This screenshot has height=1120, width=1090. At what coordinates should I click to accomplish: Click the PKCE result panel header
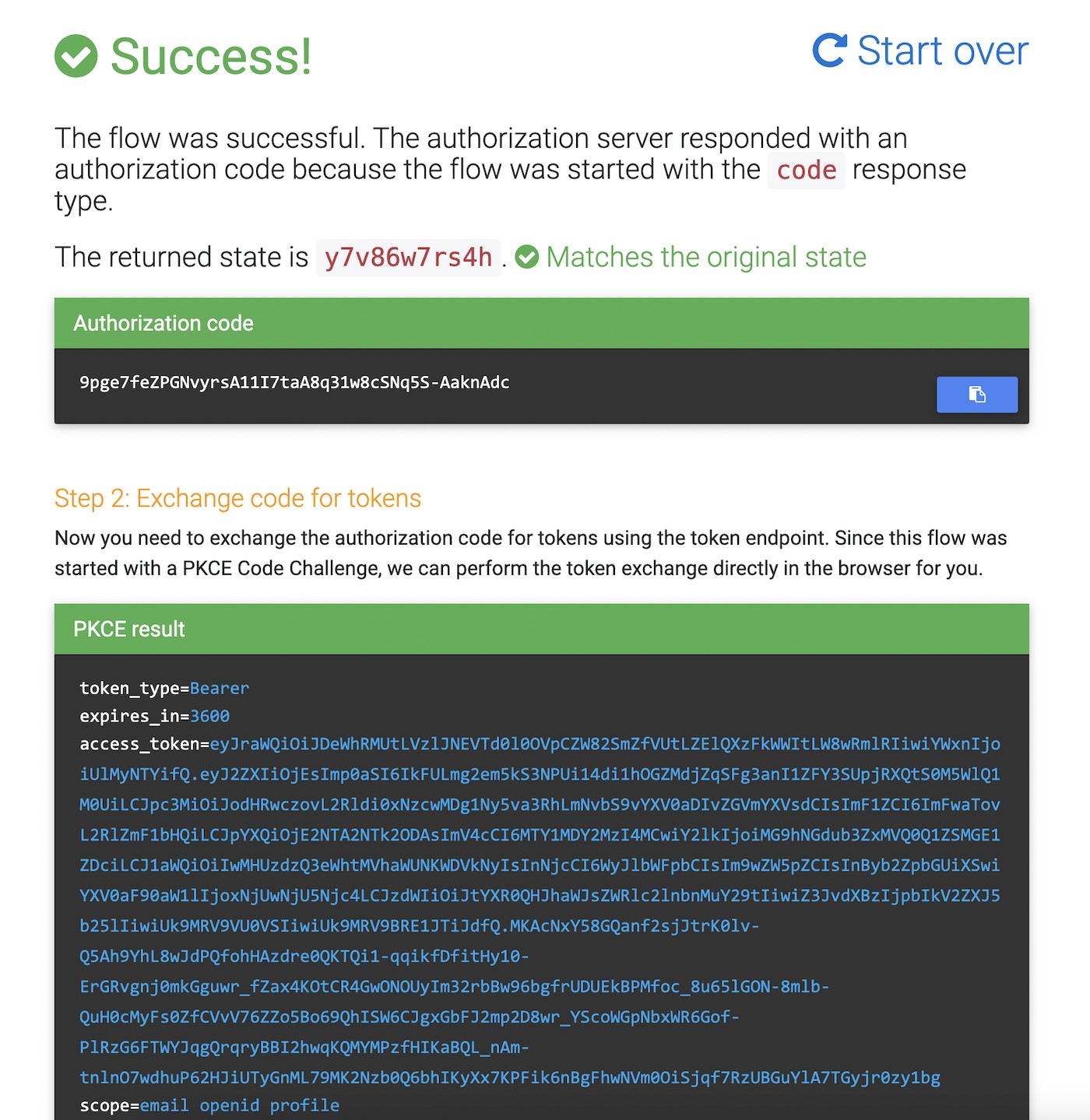[541, 629]
